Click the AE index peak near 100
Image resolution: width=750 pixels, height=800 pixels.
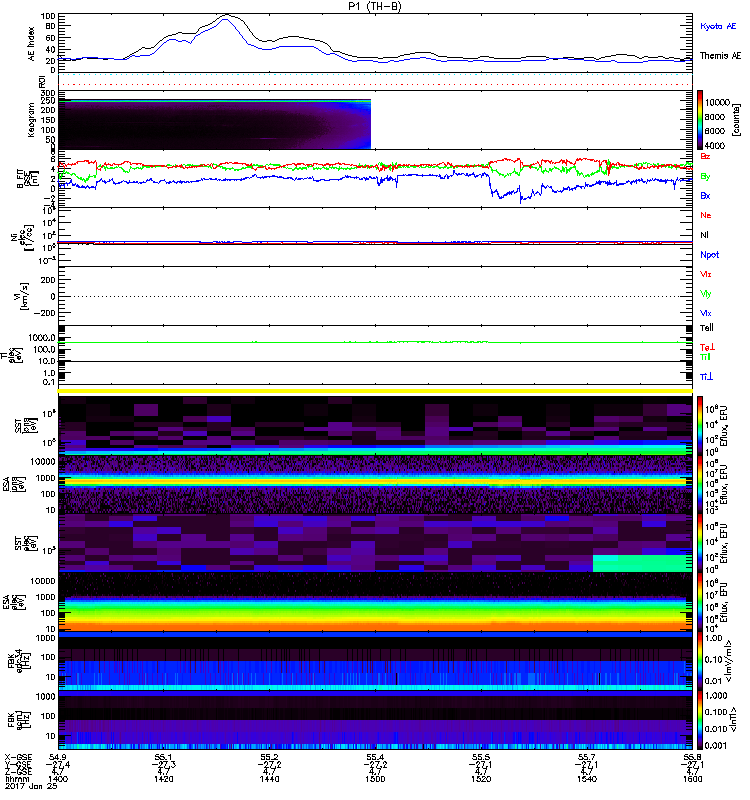(x=225, y=16)
